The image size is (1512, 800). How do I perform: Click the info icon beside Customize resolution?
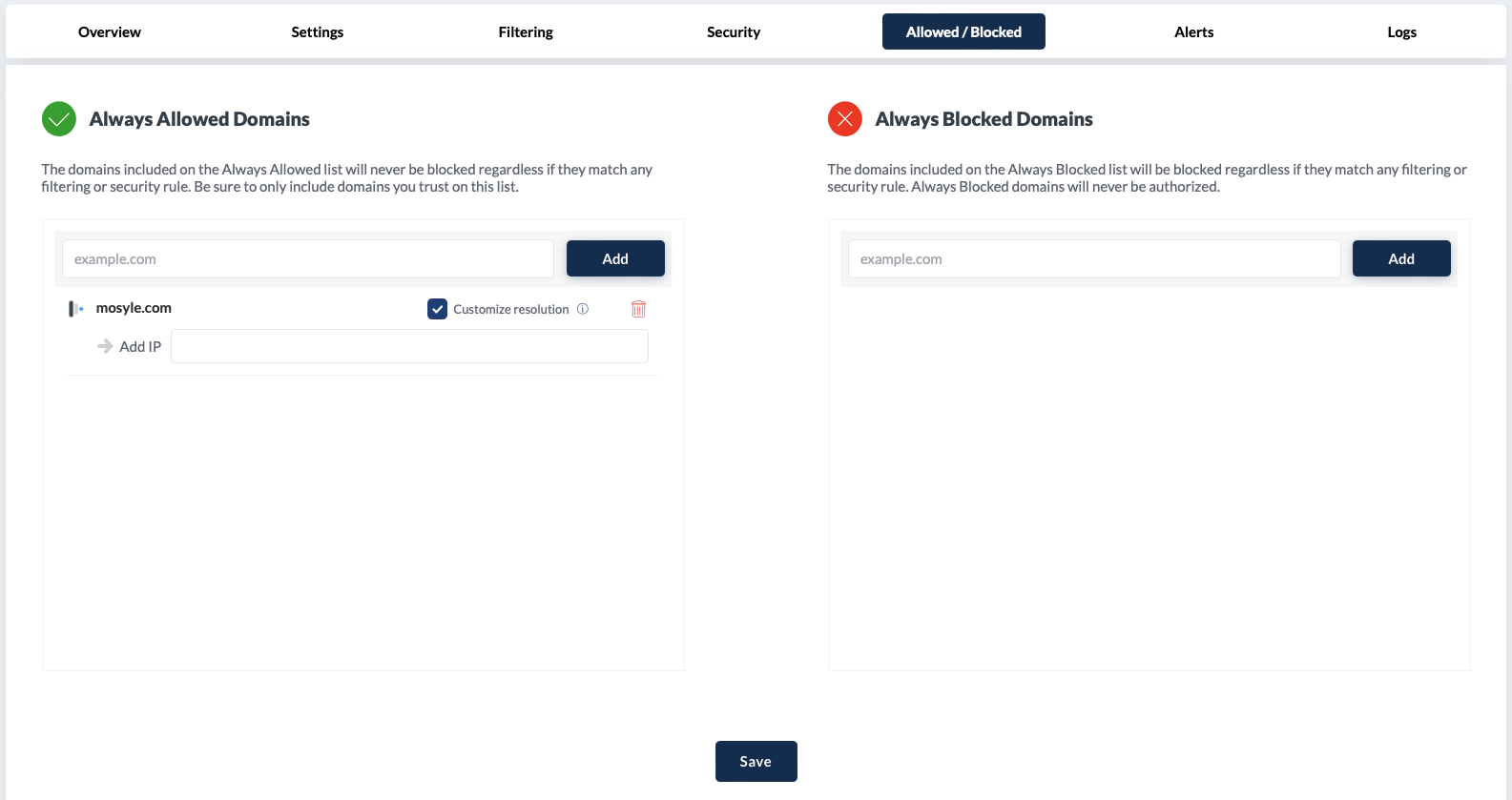[583, 309]
